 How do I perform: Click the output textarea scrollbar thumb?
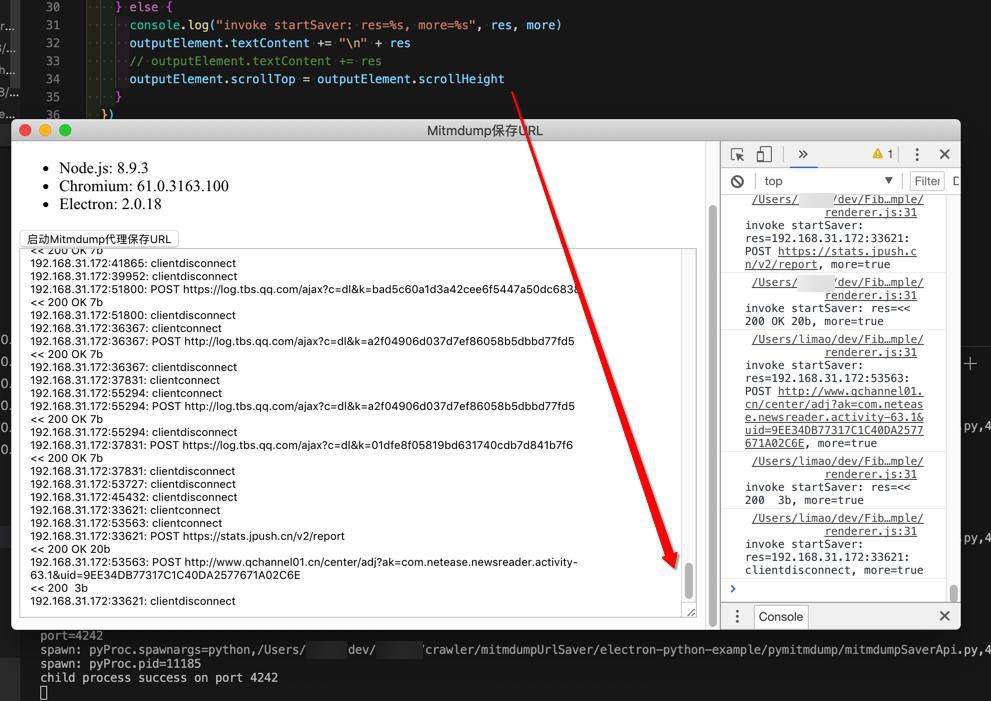pyautogui.click(x=689, y=580)
